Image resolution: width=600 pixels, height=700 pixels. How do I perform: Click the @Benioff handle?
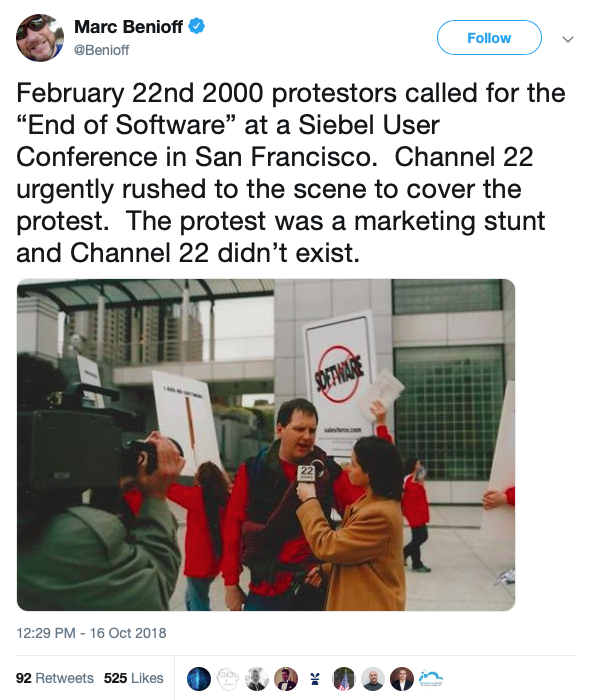pyautogui.click(x=102, y=49)
